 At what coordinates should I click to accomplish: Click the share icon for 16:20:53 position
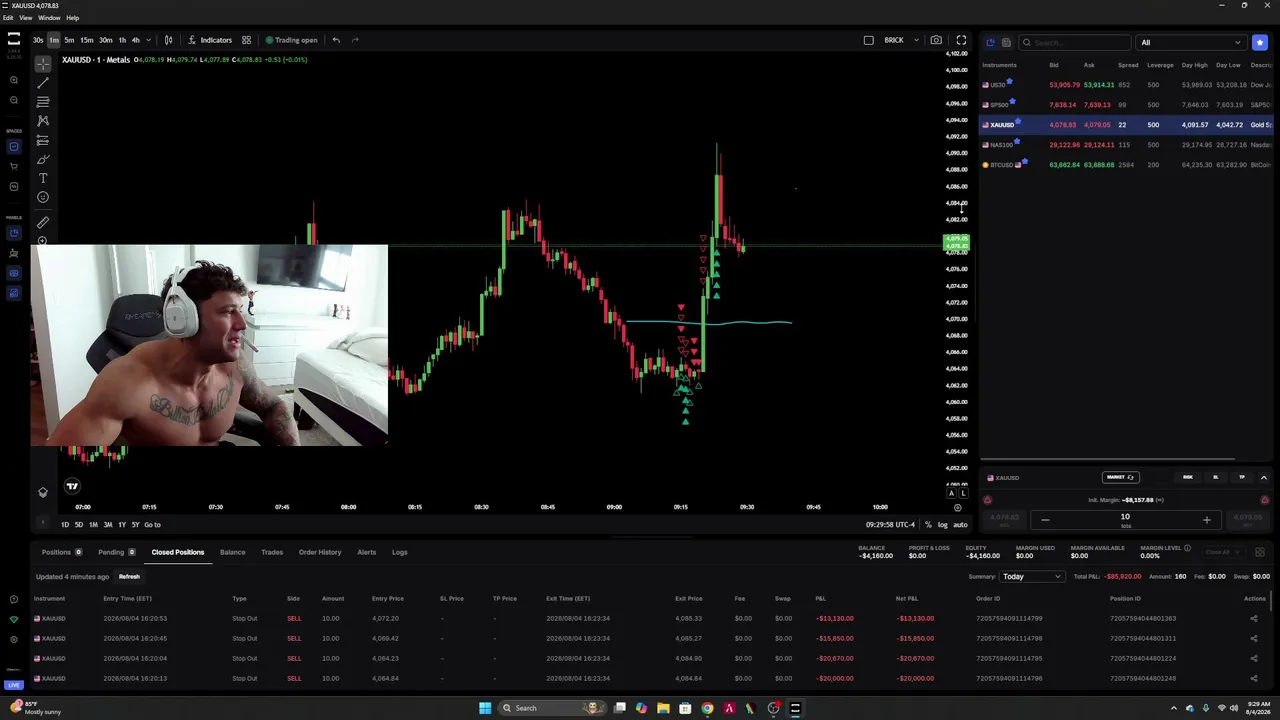(x=1253, y=618)
